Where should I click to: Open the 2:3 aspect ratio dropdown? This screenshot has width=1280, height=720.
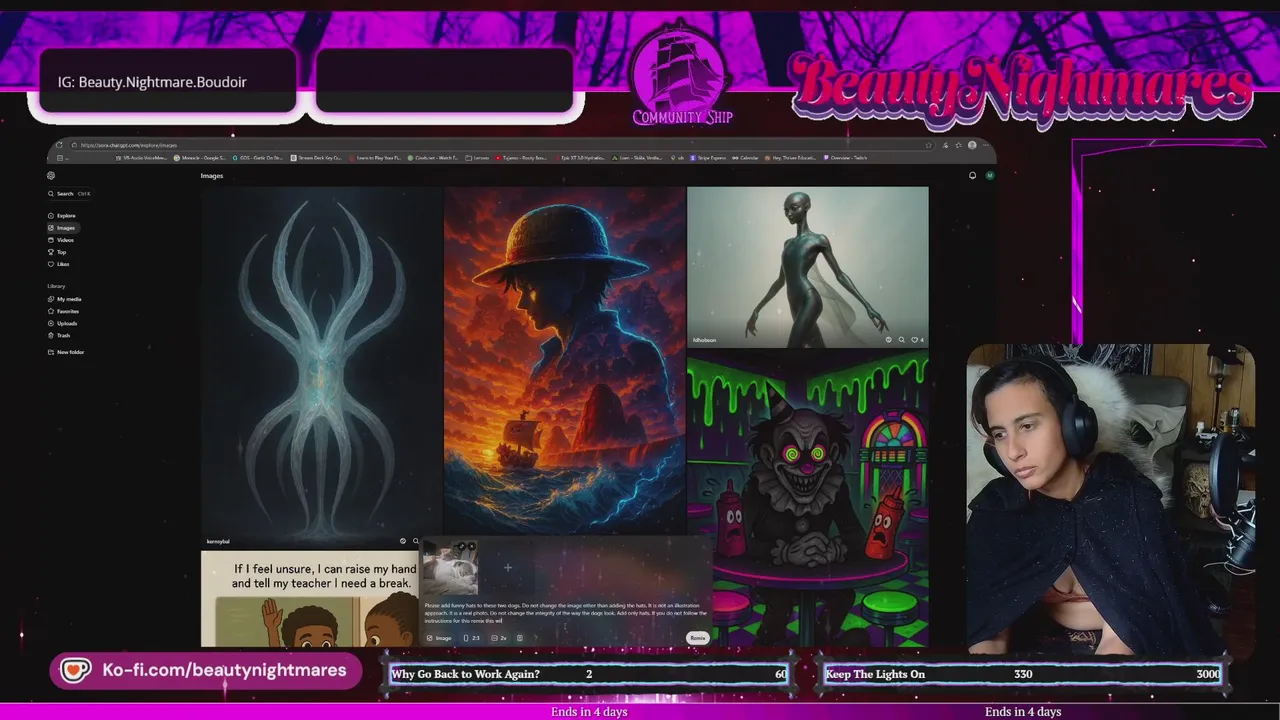click(x=472, y=638)
